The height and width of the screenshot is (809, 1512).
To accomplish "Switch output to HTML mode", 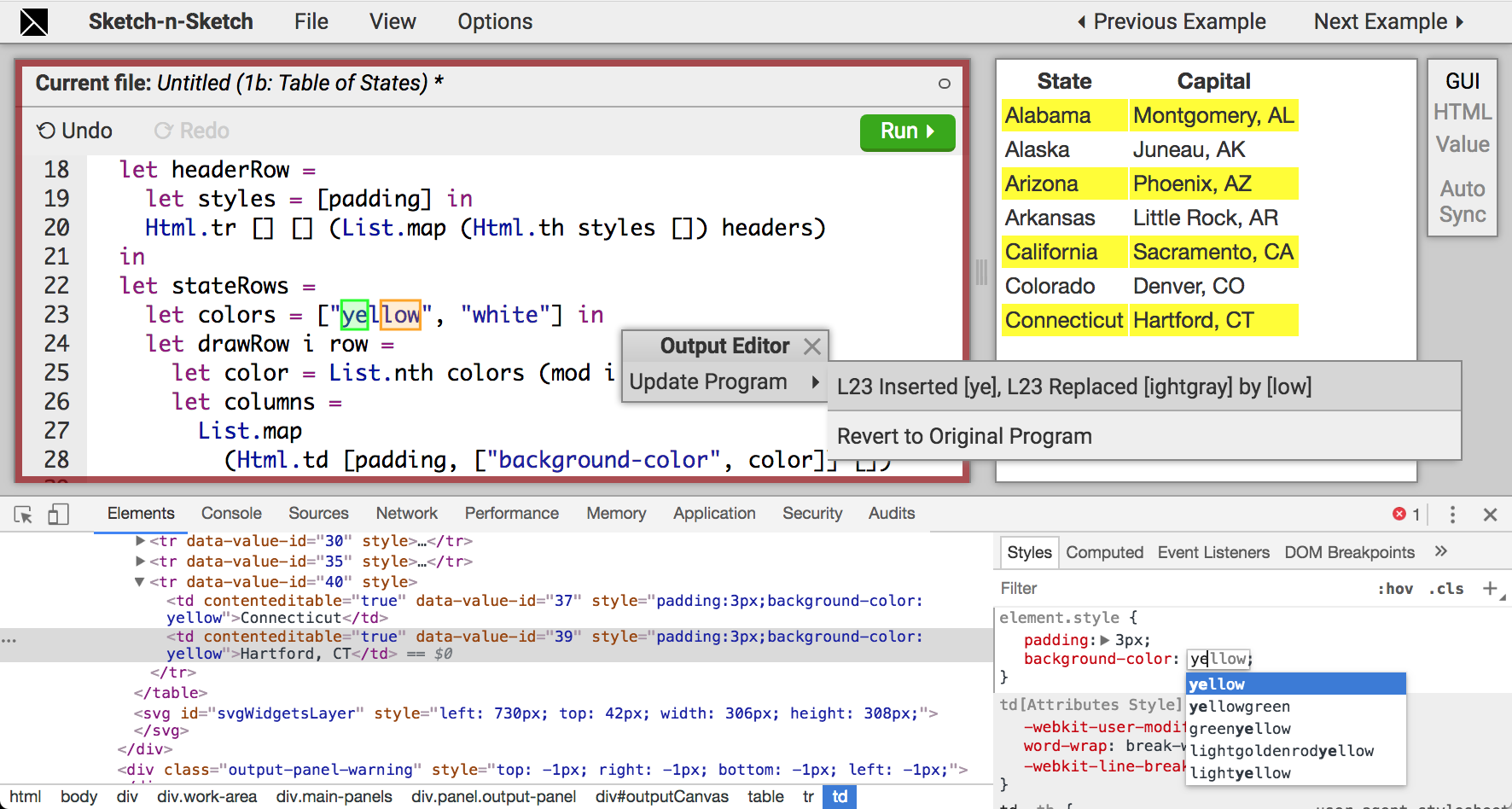I will 1463,112.
